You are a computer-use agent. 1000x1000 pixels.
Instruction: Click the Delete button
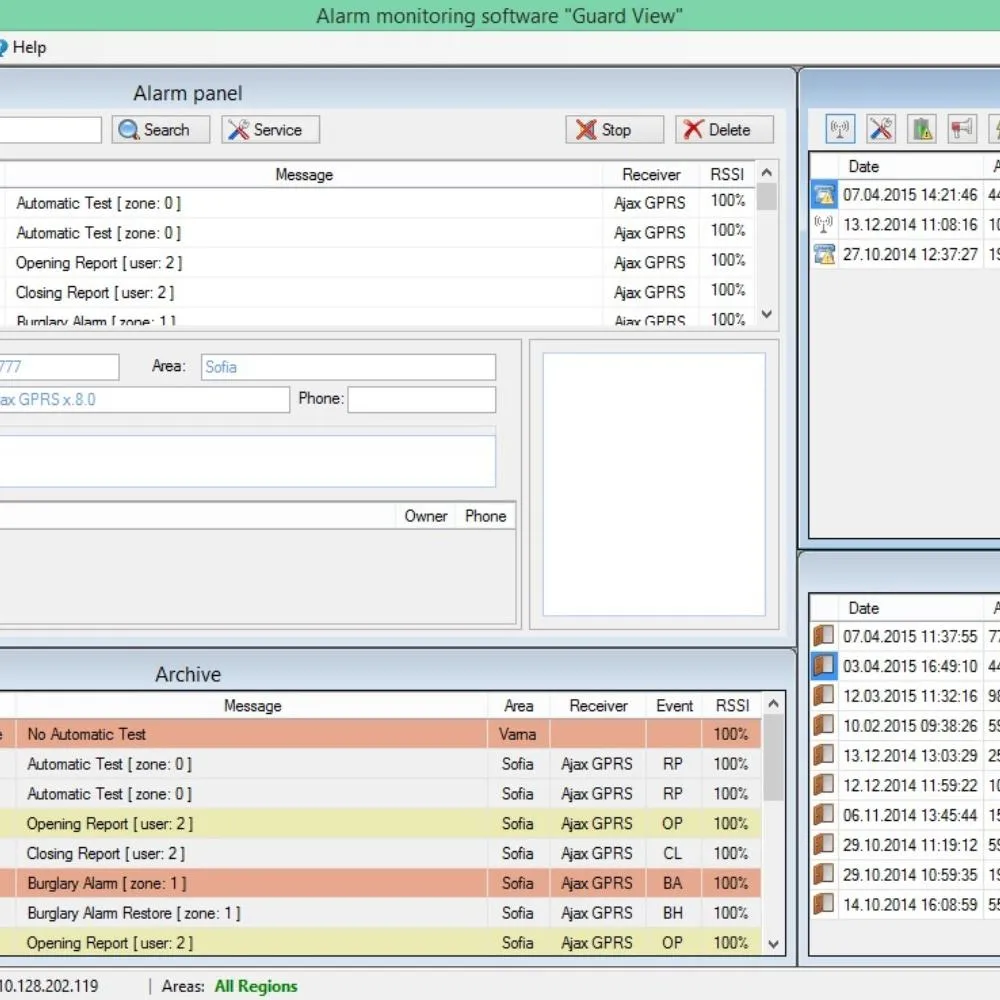[724, 129]
